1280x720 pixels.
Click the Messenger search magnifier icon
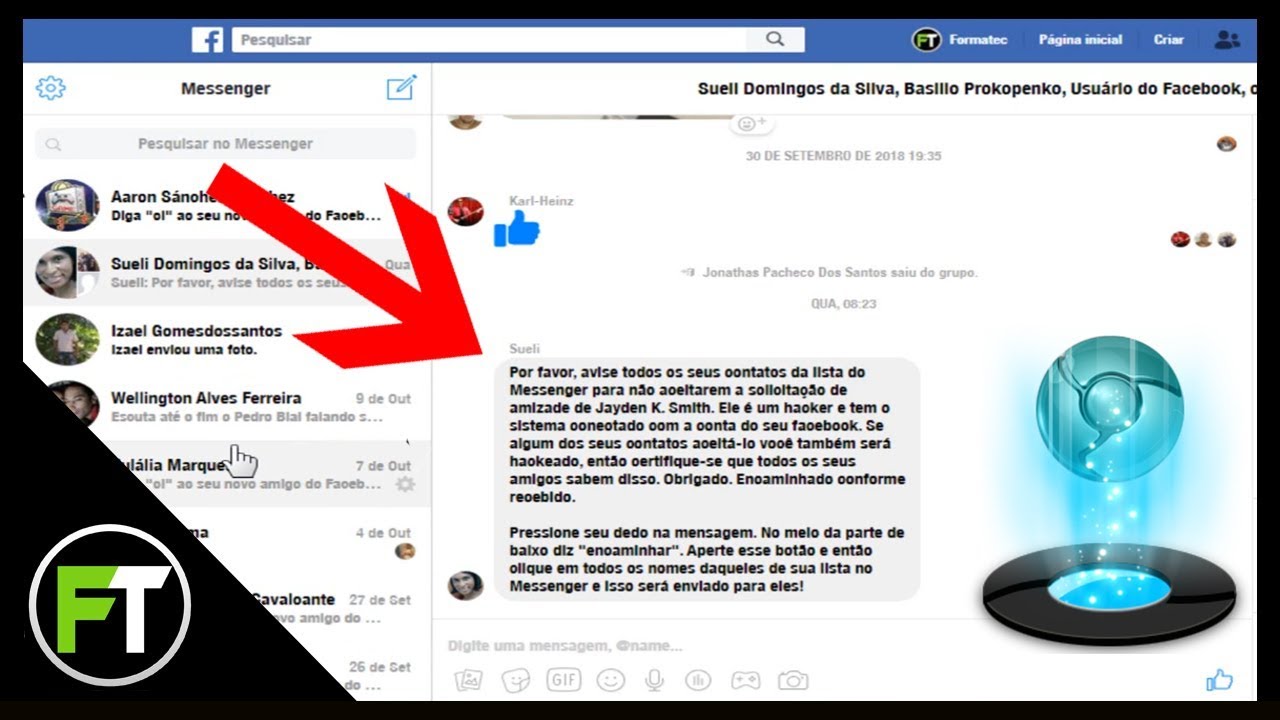point(54,145)
